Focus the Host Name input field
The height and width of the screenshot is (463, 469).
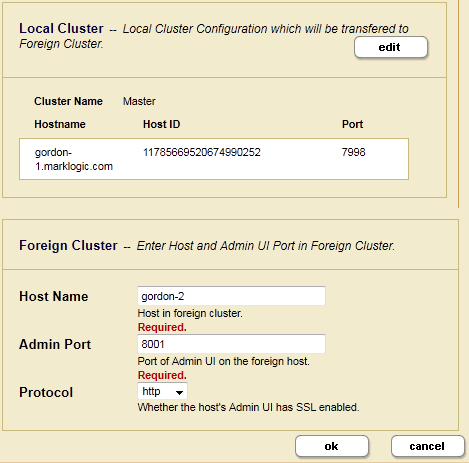231,296
